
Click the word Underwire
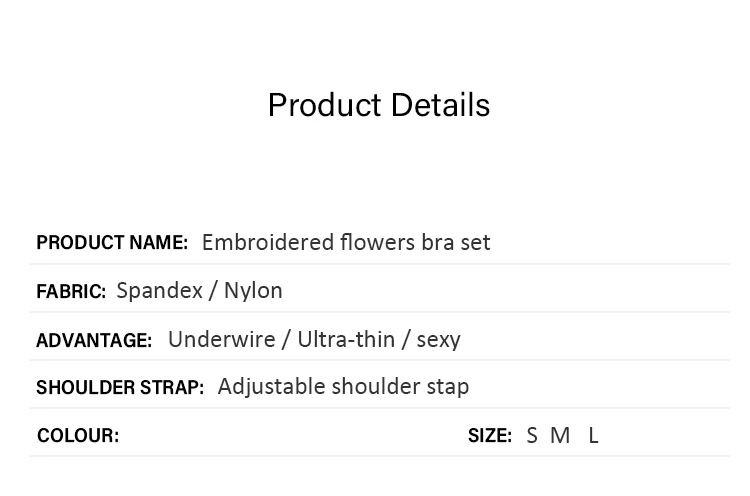tap(222, 340)
